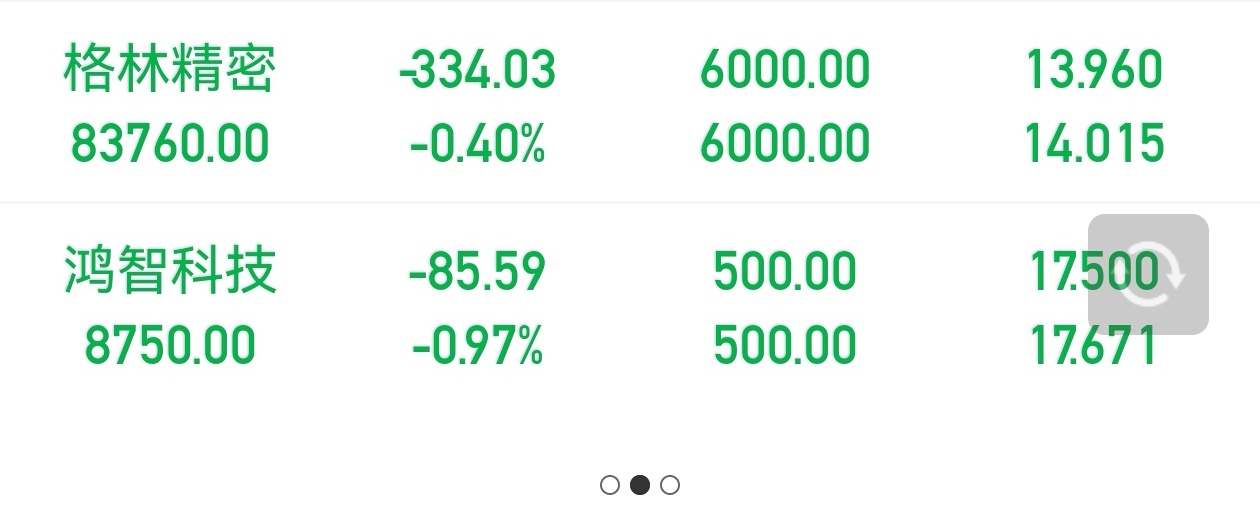Tap the 17.500 price for 鸿智科技
The height and width of the screenshot is (512, 1260).
[1094, 272]
